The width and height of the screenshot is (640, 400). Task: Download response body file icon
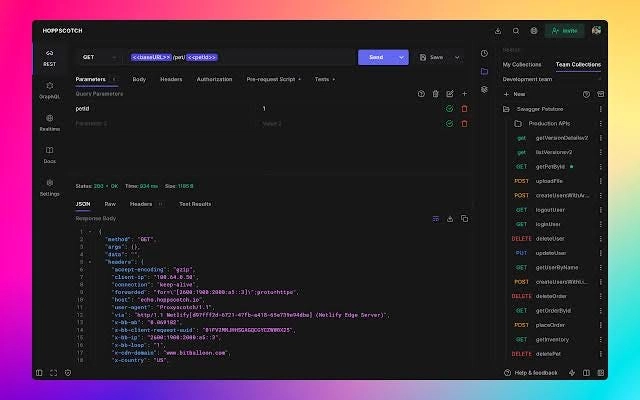tap(450, 219)
